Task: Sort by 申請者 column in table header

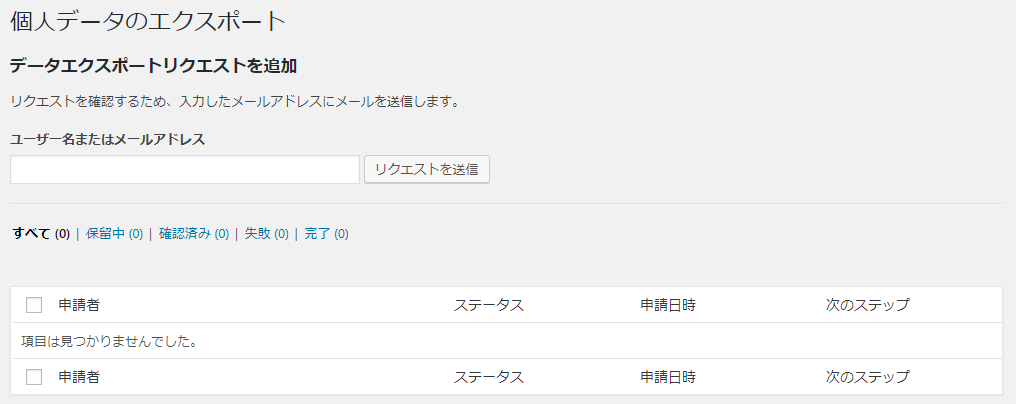Action: click(79, 305)
